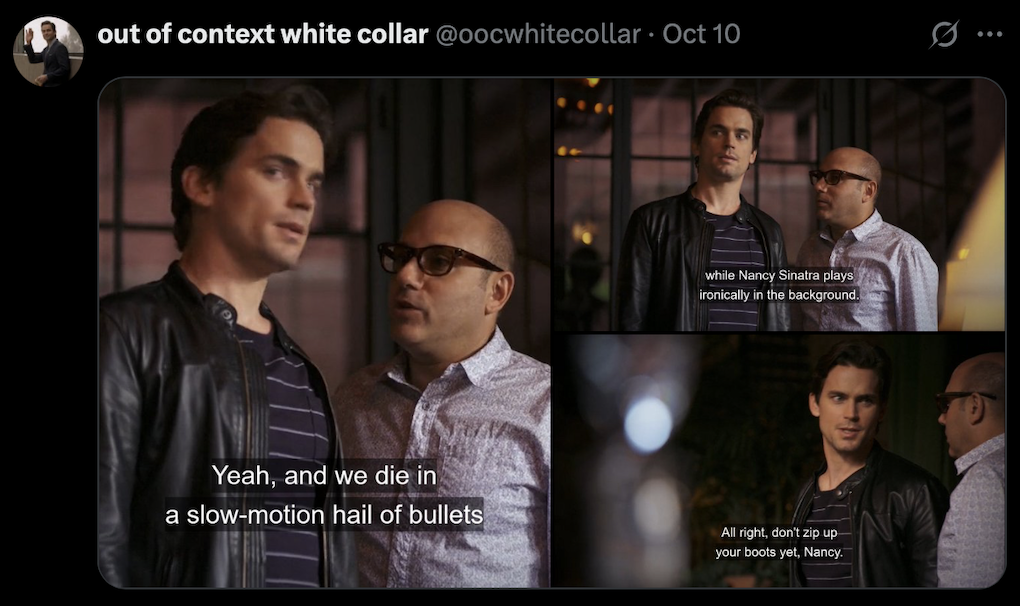
Task: Click the 'Oct 10' post timestamp
Action: click(701, 34)
